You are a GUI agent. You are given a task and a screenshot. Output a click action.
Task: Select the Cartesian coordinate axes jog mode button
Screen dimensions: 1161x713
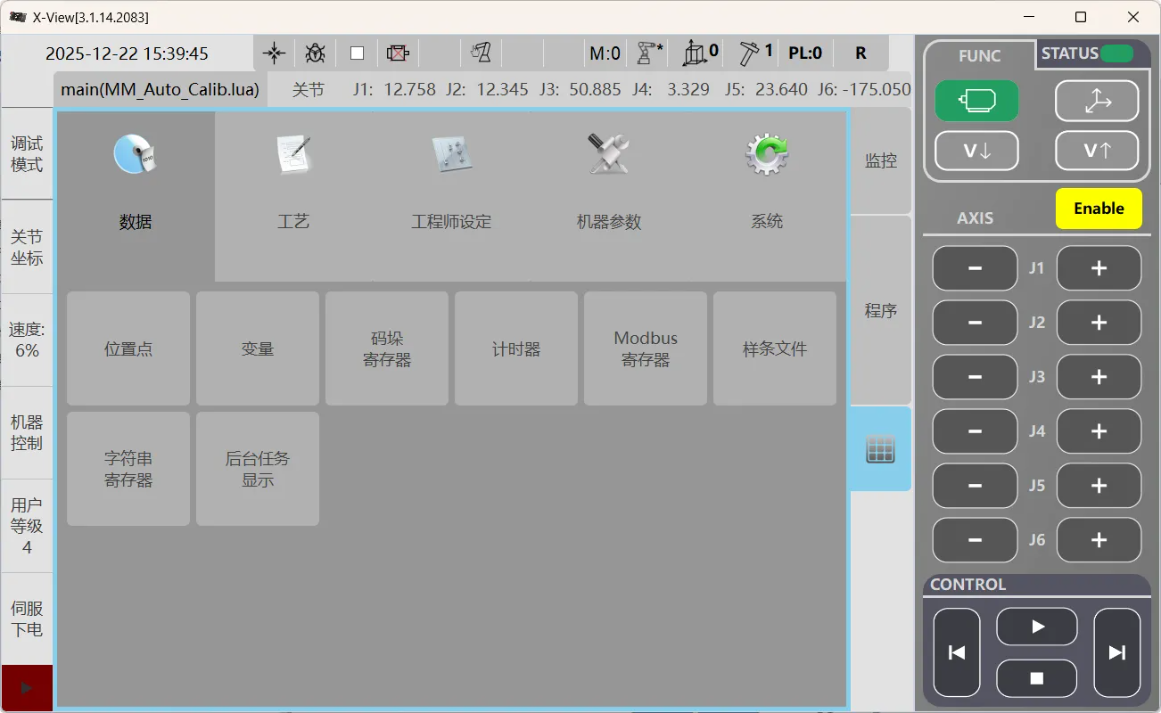click(1097, 100)
